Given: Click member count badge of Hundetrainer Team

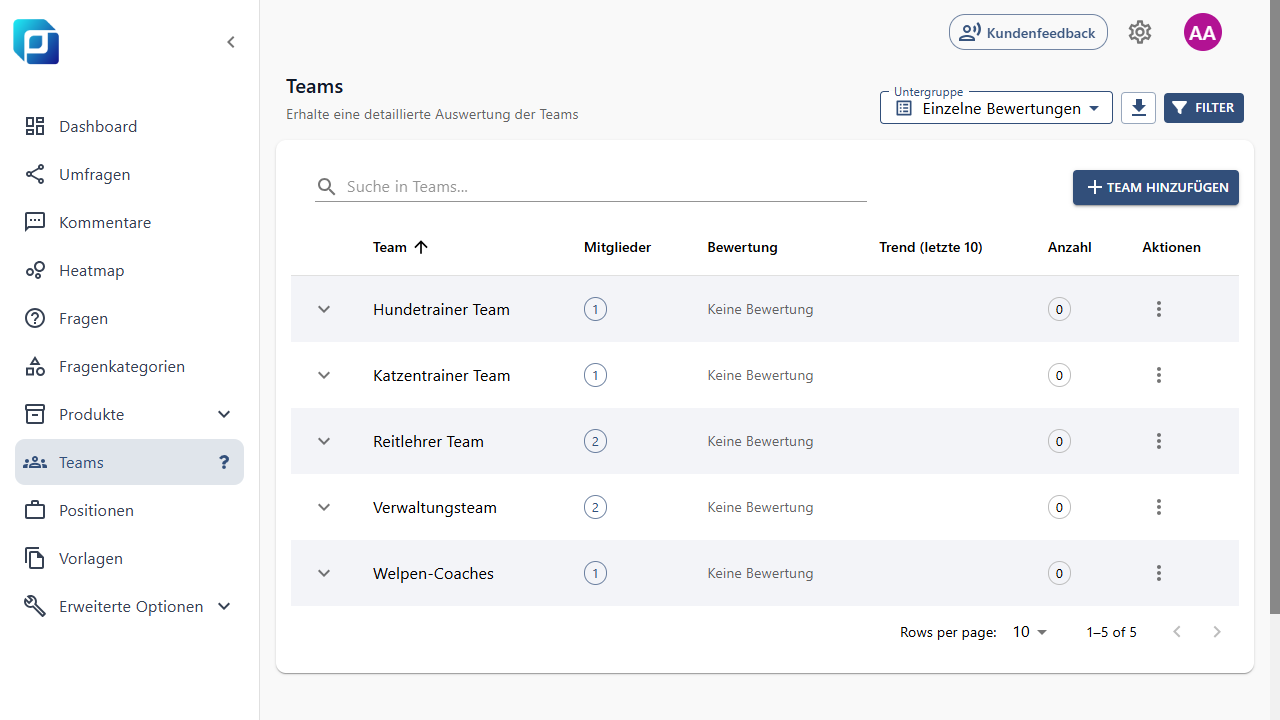Looking at the screenshot, I should pos(595,309).
